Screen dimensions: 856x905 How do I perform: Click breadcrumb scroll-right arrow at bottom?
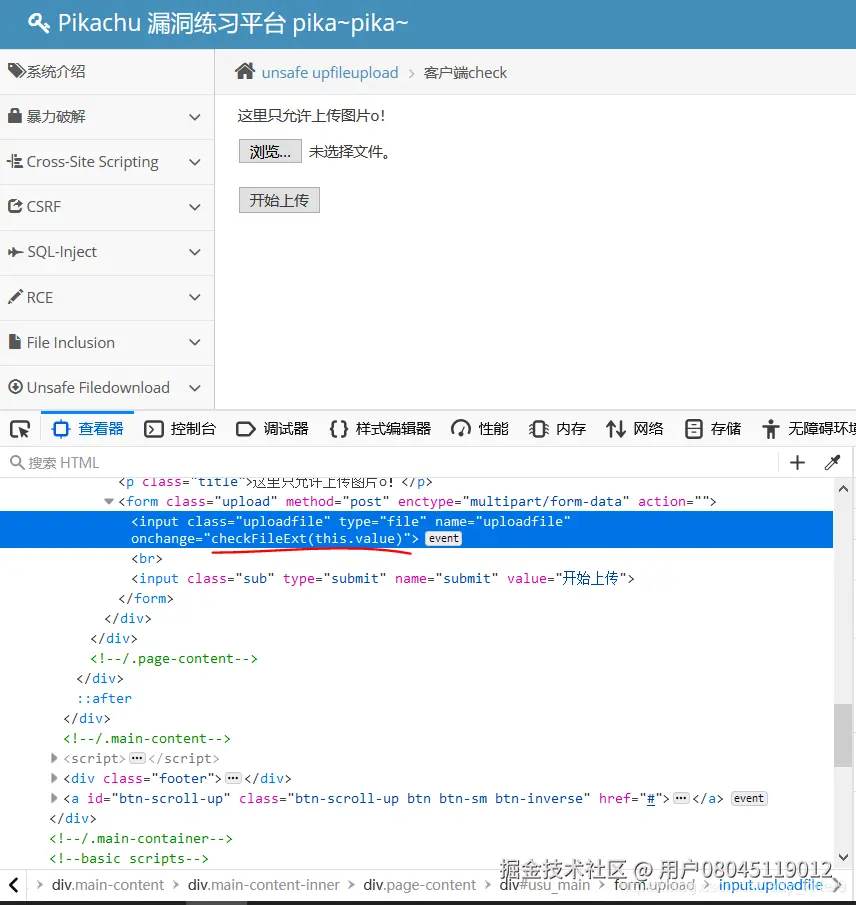[838, 885]
